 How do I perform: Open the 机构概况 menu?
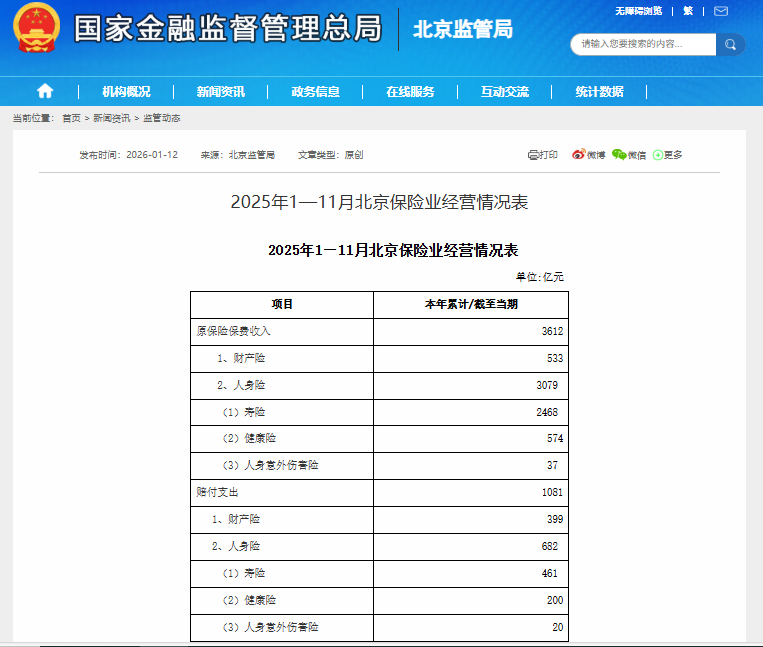click(x=126, y=92)
